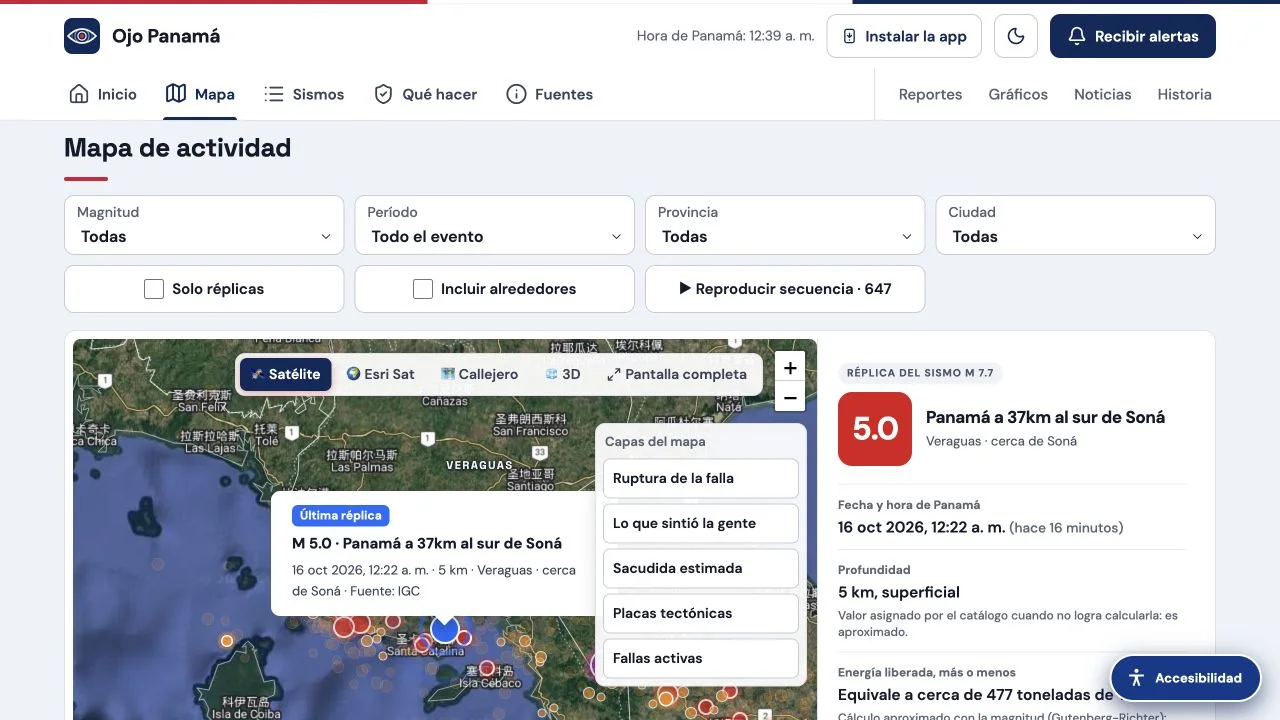Toggle the Lo que sintió la gente layer
The image size is (1280, 720).
[x=701, y=523]
